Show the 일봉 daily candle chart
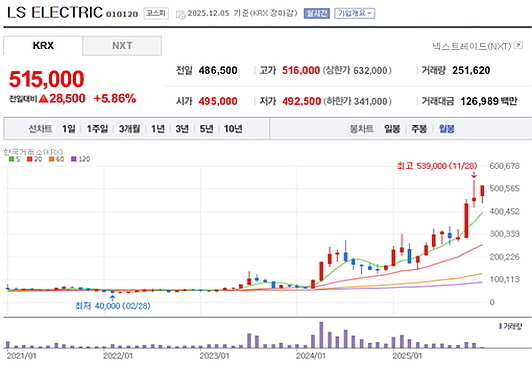Viewport: 532px width, 370px height. pos(392,129)
